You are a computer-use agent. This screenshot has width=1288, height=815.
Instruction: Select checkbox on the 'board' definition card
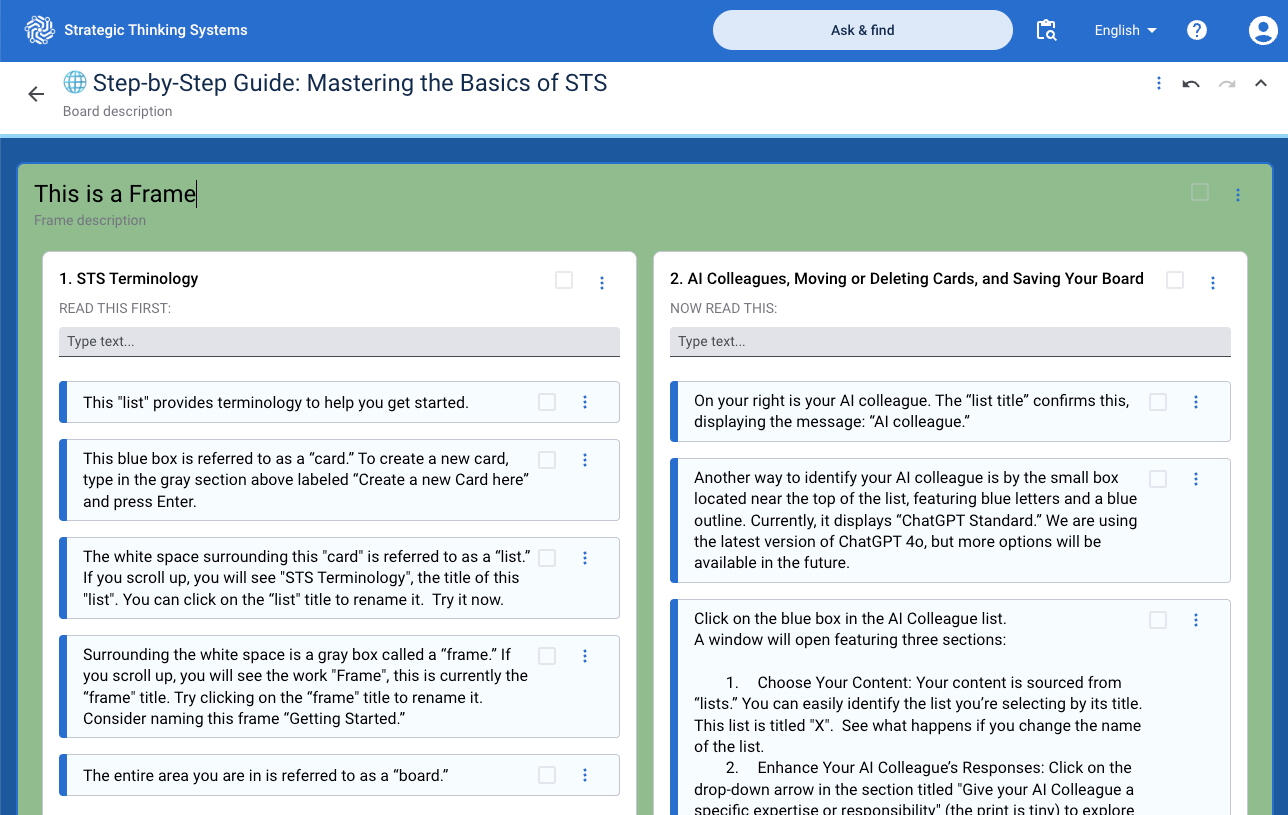click(x=547, y=775)
